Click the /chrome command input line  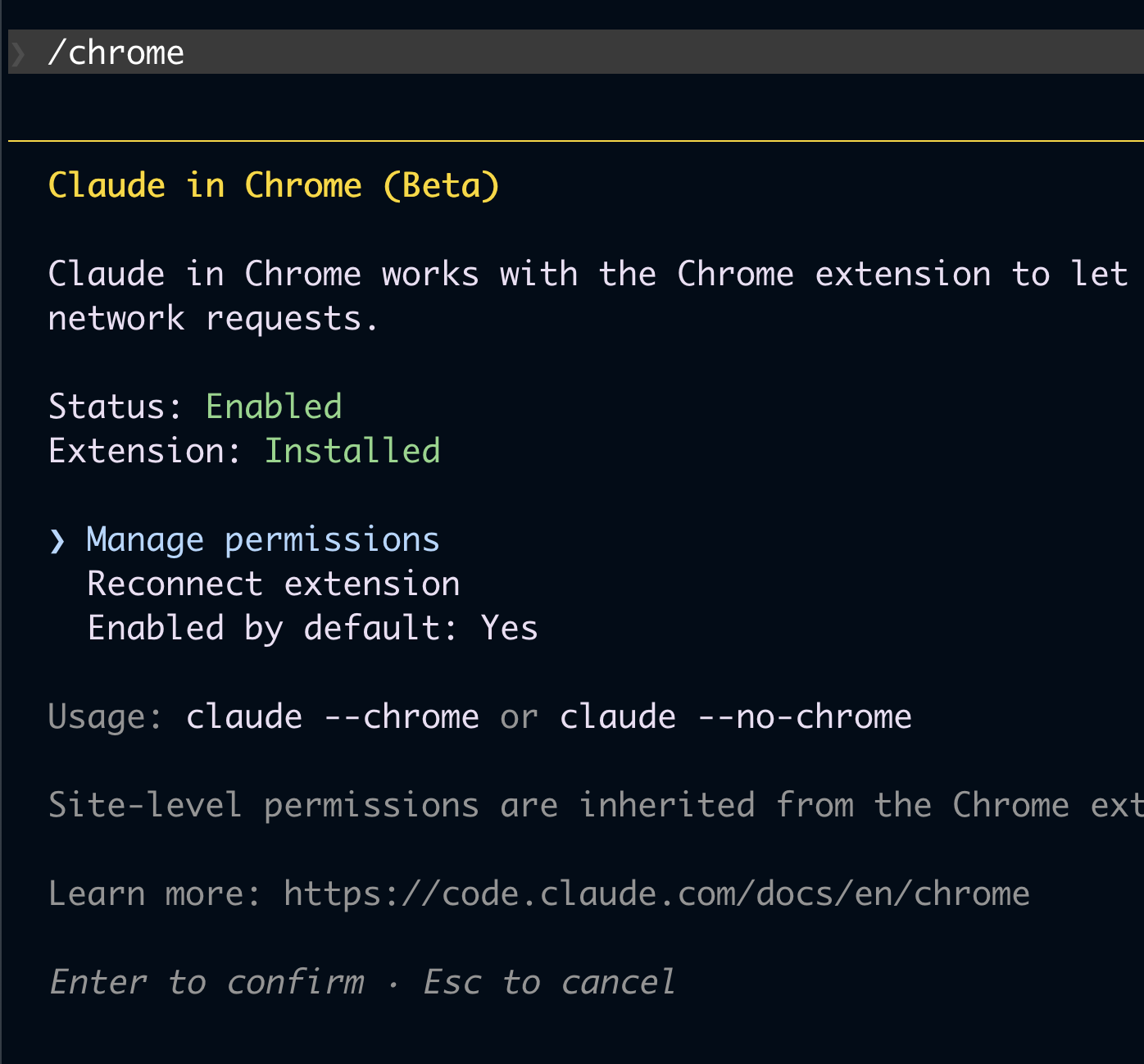click(x=576, y=52)
